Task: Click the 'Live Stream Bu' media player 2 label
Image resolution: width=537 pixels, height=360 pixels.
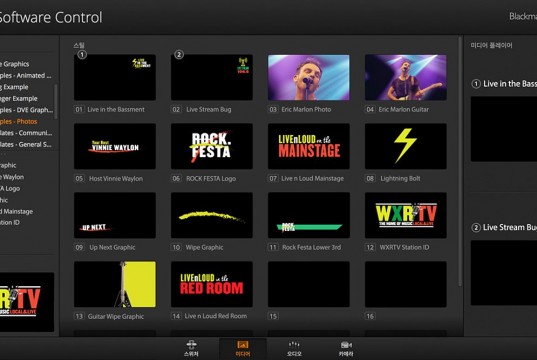Action: pos(510,227)
